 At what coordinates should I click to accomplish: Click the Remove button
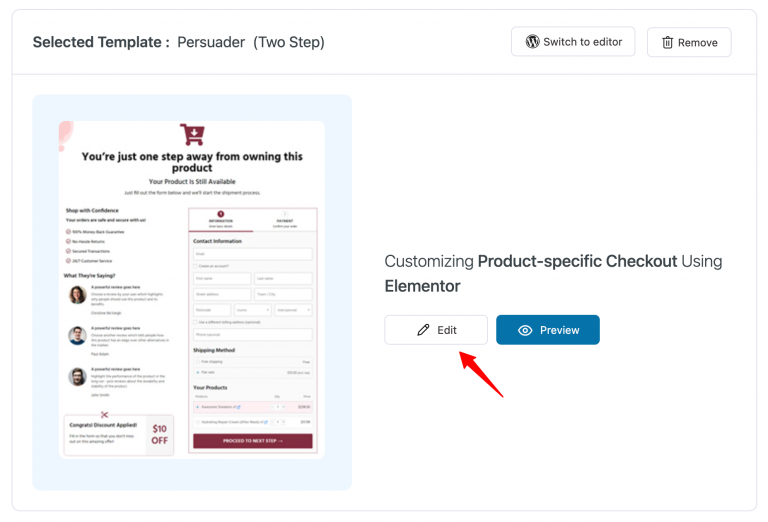click(x=689, y=43)
